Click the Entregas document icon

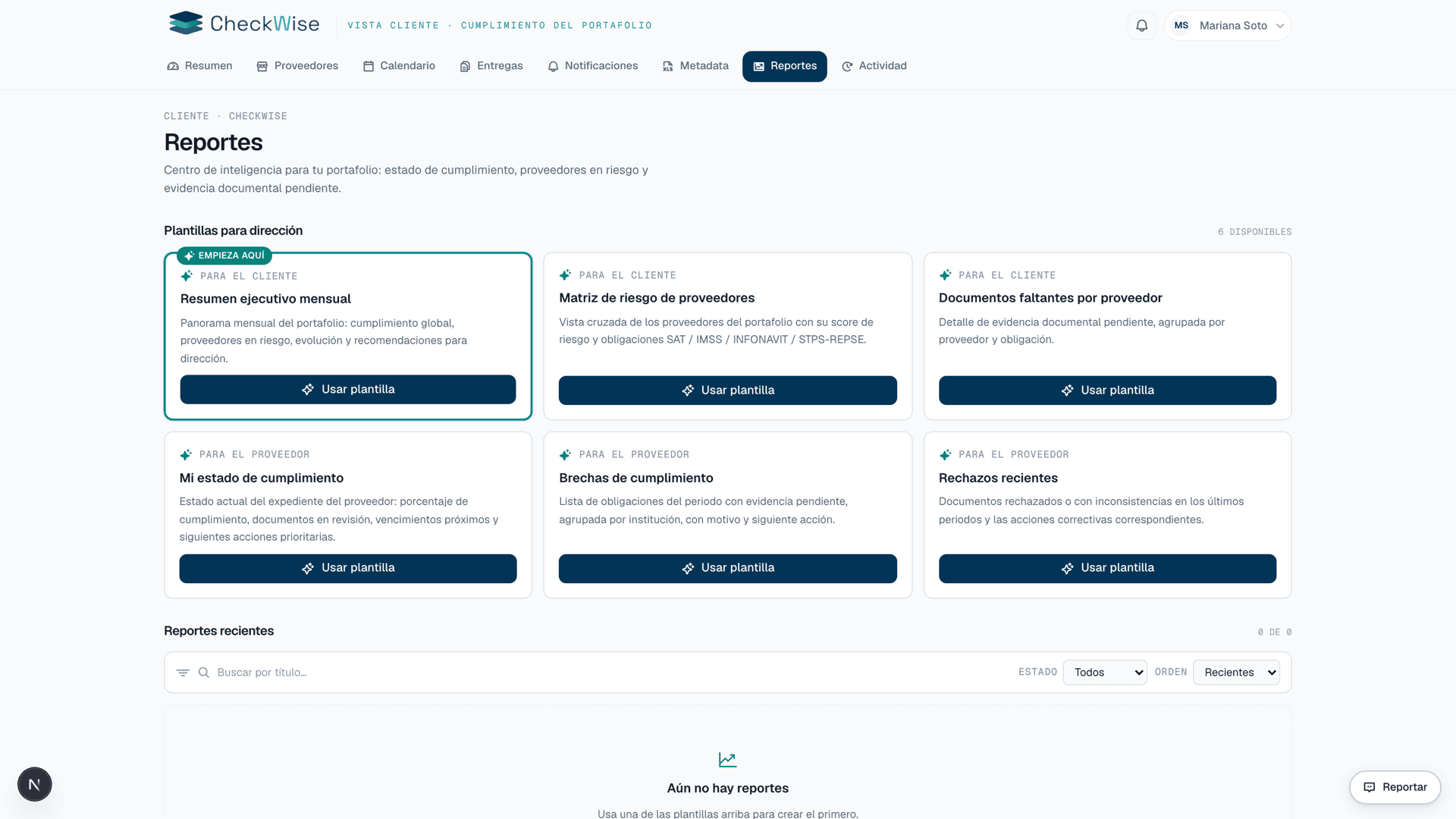point(465,67)
